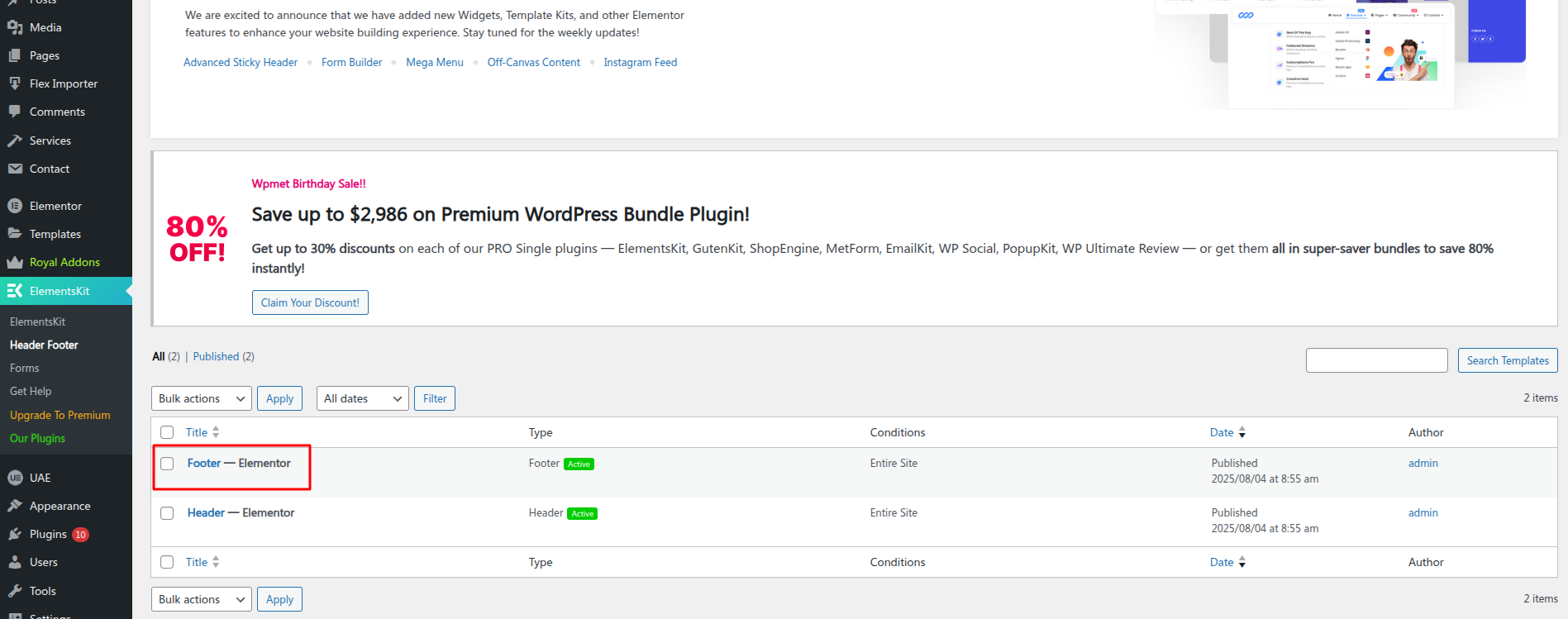Viewport: 1568px width, 619px height.
Task: Click the Flex Importer pin icon
Action: pos(14,83)
